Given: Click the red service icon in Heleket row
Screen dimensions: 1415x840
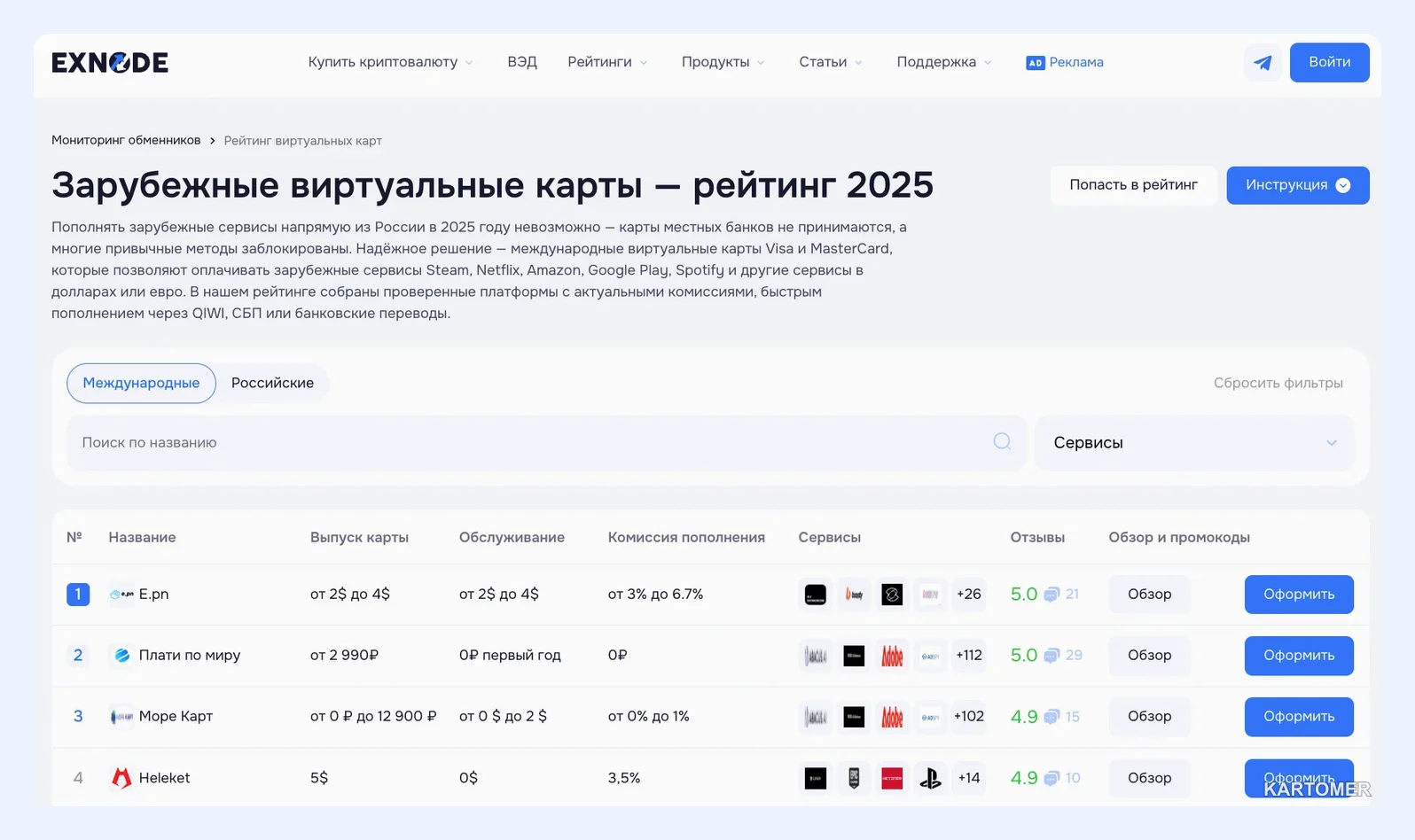Looking at the screenshot, I should click(x=892, y=778).
